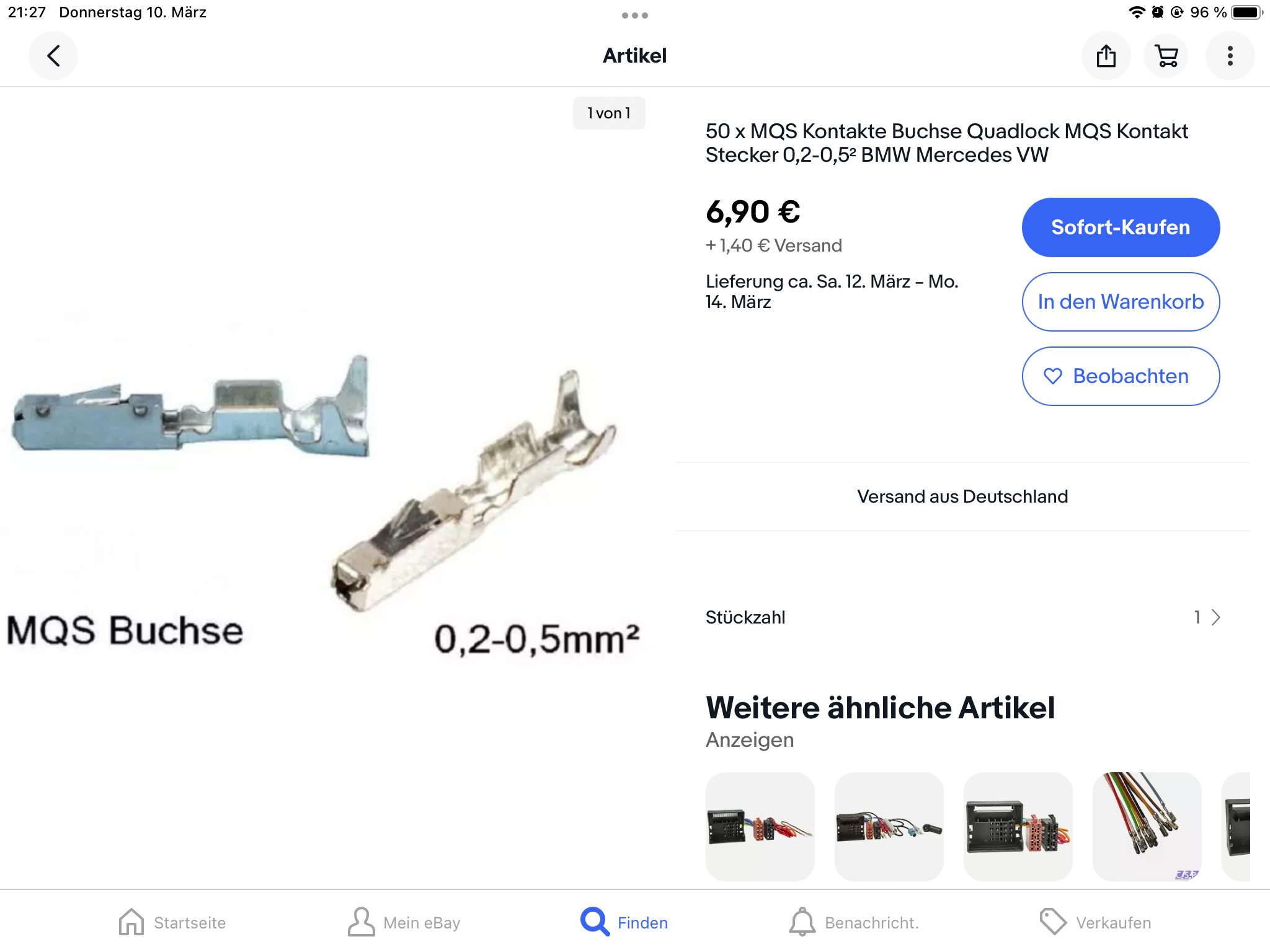Screen dimensions: 1270x952
Task: Tap the Finden search tab
Action: coord(624,922)
